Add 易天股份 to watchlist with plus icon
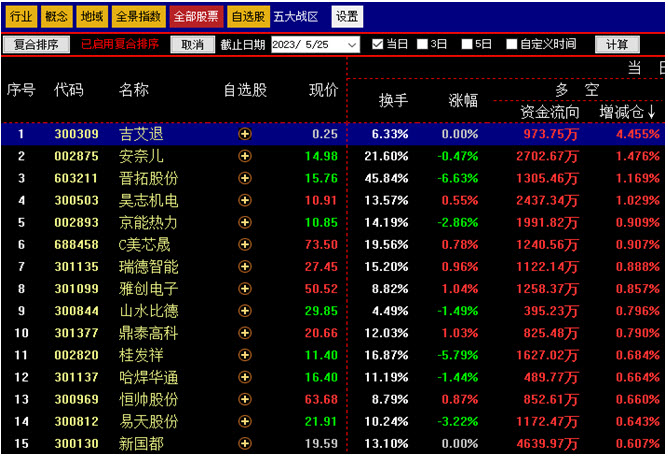The image size is (668, 461). [x=245, y=422]
